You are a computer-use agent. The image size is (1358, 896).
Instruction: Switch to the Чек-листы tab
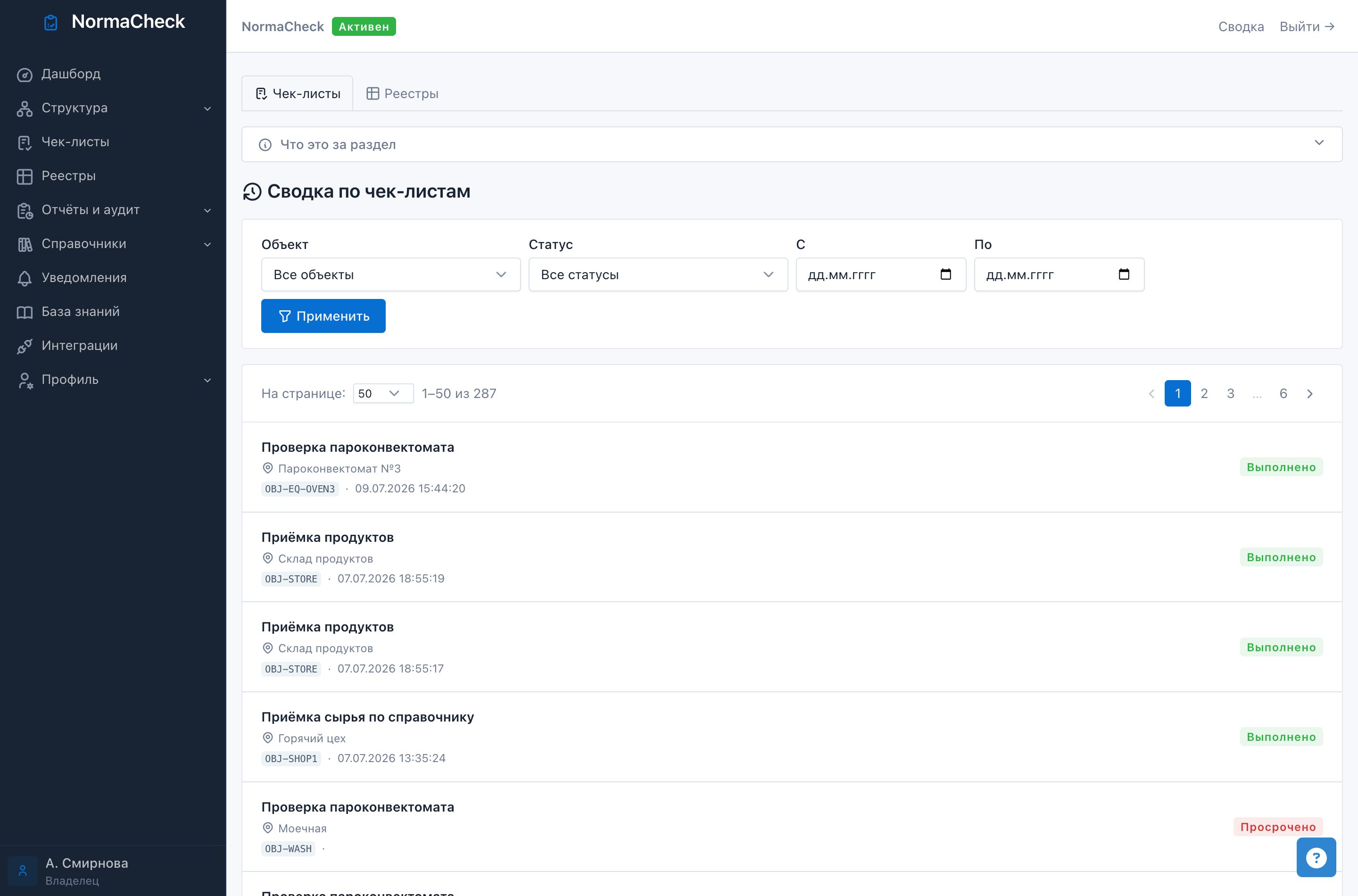tap(297, 94)
